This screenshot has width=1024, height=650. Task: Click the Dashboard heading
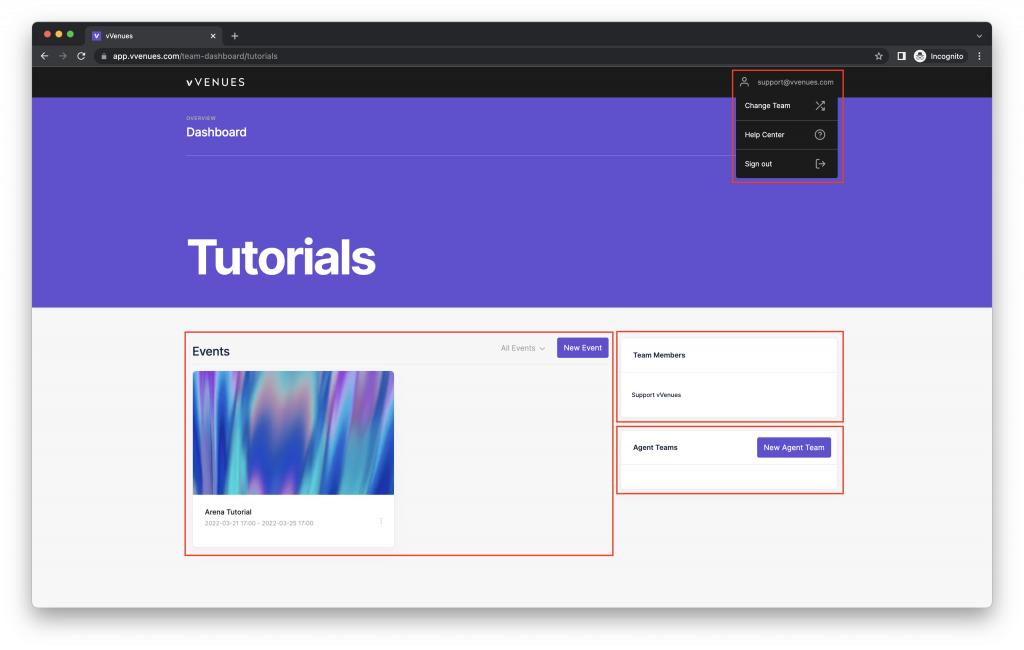[216, 132]
